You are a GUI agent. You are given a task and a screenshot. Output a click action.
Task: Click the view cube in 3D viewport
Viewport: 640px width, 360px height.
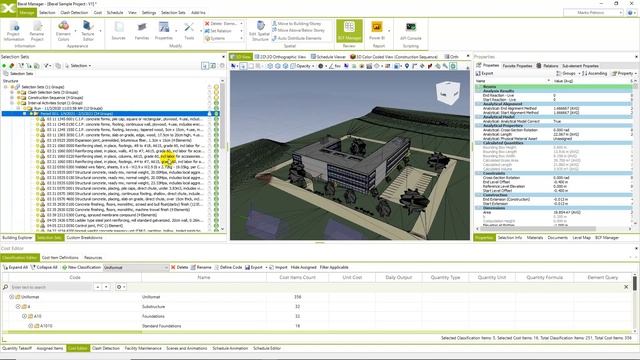click(448, 92)
